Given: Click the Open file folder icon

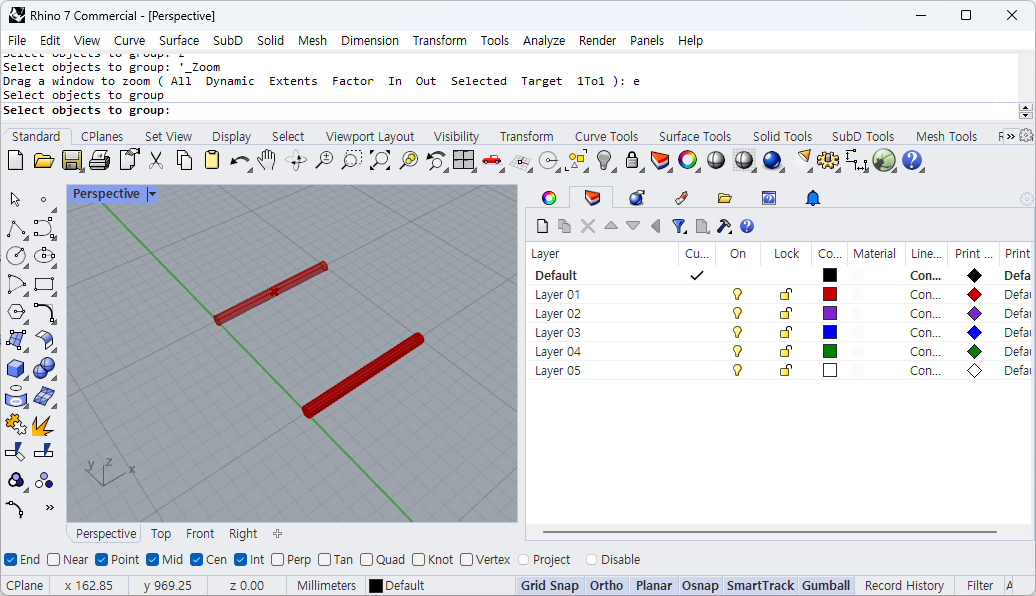Looking at the screenshot, I should pyautogui.click(x=44, y=161).
